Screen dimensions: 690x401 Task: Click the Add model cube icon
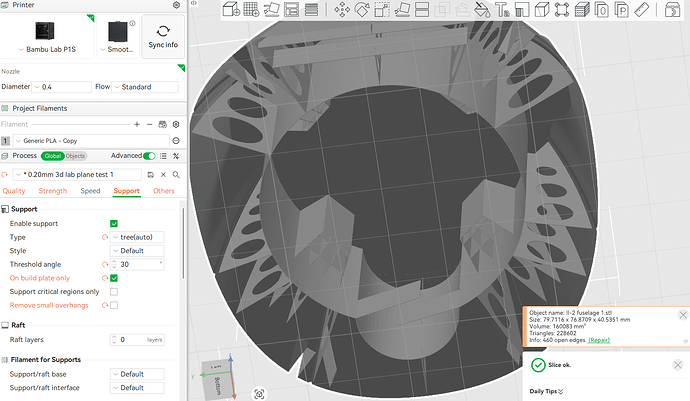[x=231, y=9]
